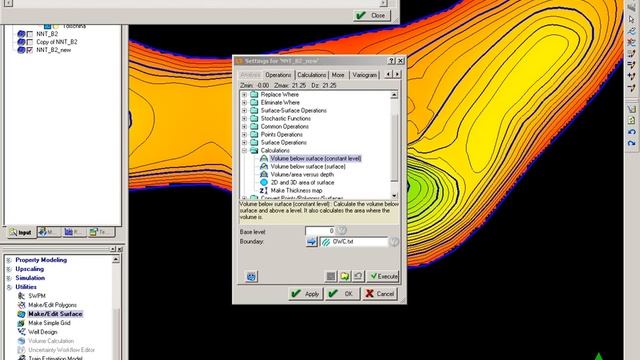
Task: Click the dialog help question-mark button
Action: pyautogui.click(x=391, y=61)
